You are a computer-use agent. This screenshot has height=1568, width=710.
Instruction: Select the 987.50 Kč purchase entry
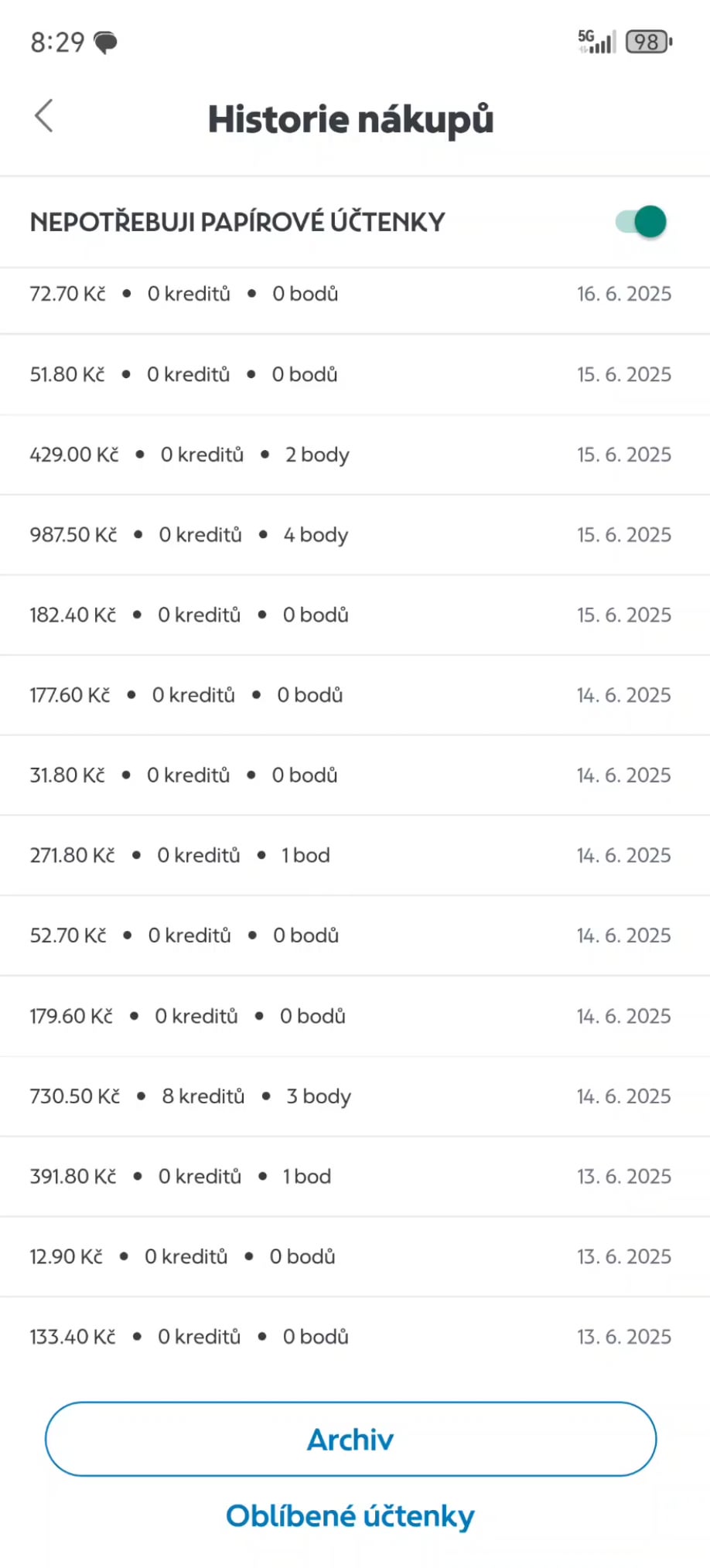[x=355, y=535]
